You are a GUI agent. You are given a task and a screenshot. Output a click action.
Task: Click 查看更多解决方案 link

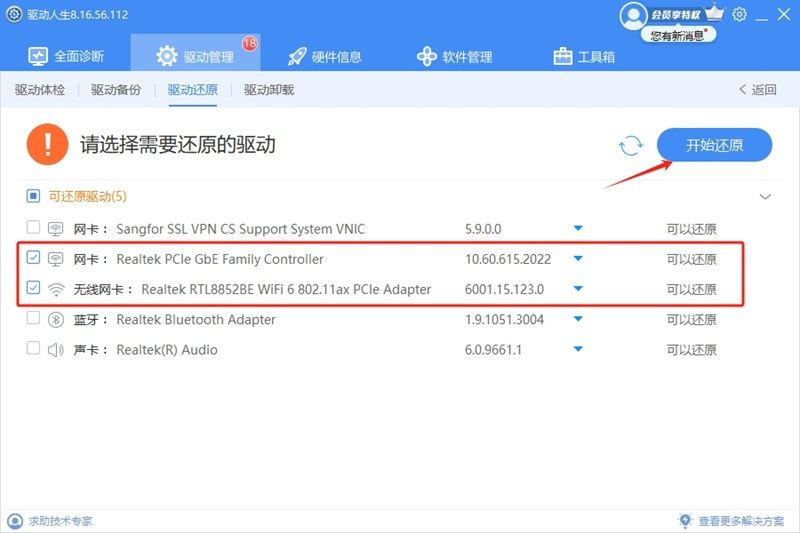(741, 521)
